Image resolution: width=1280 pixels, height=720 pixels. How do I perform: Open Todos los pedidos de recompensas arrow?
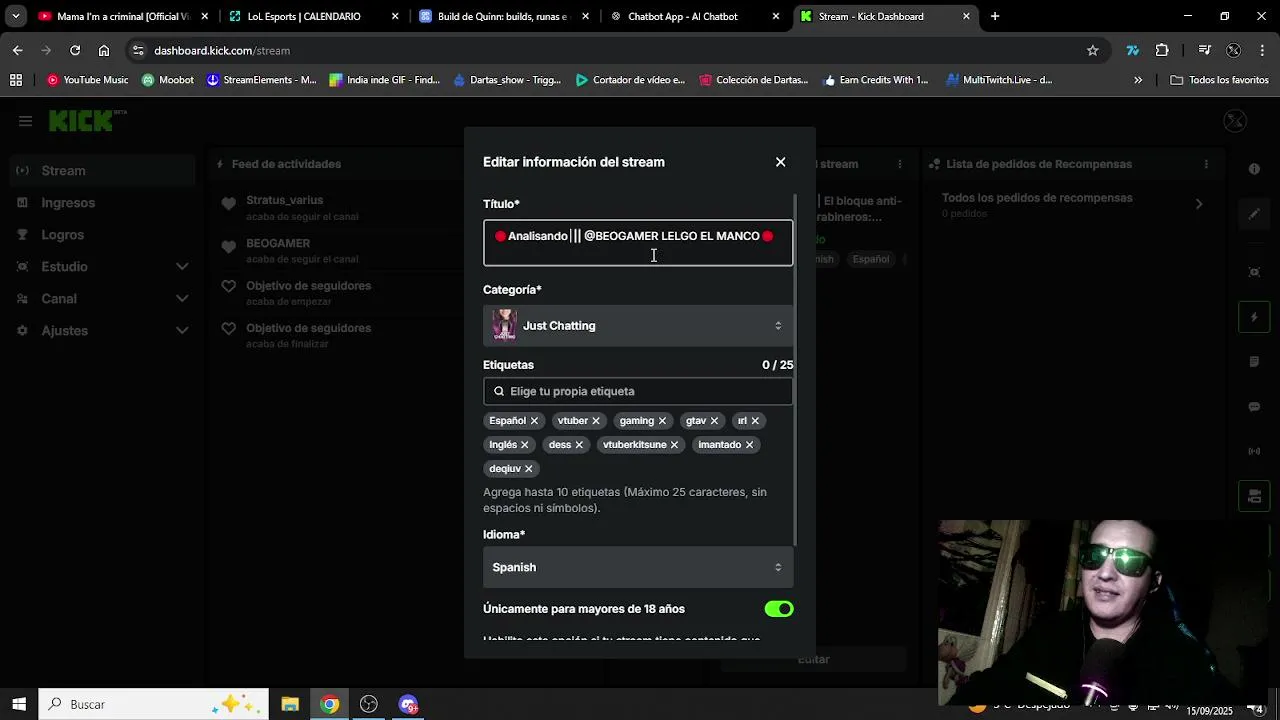click(x=1199, y=204)
